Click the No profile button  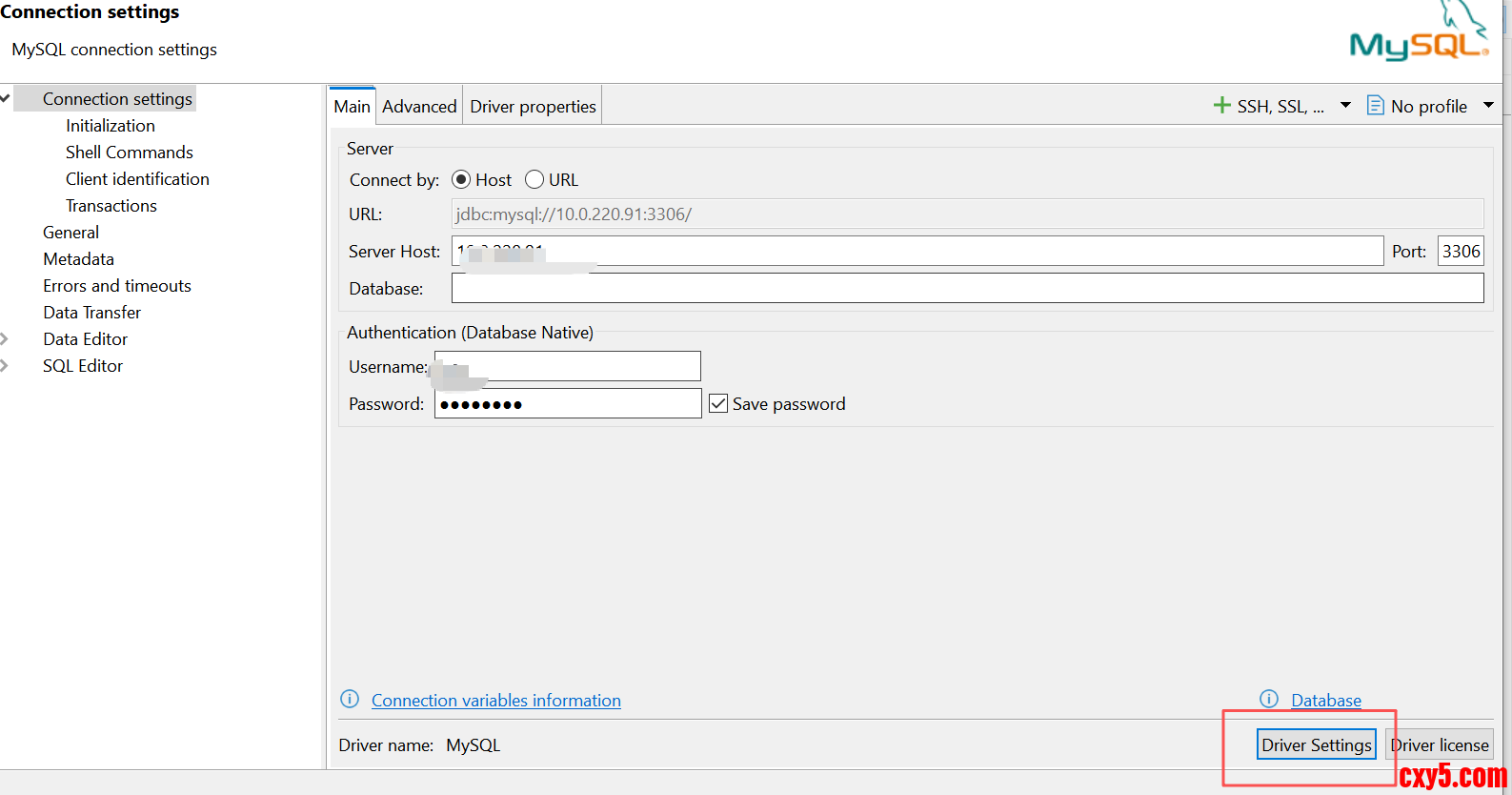click(1428, 106)
